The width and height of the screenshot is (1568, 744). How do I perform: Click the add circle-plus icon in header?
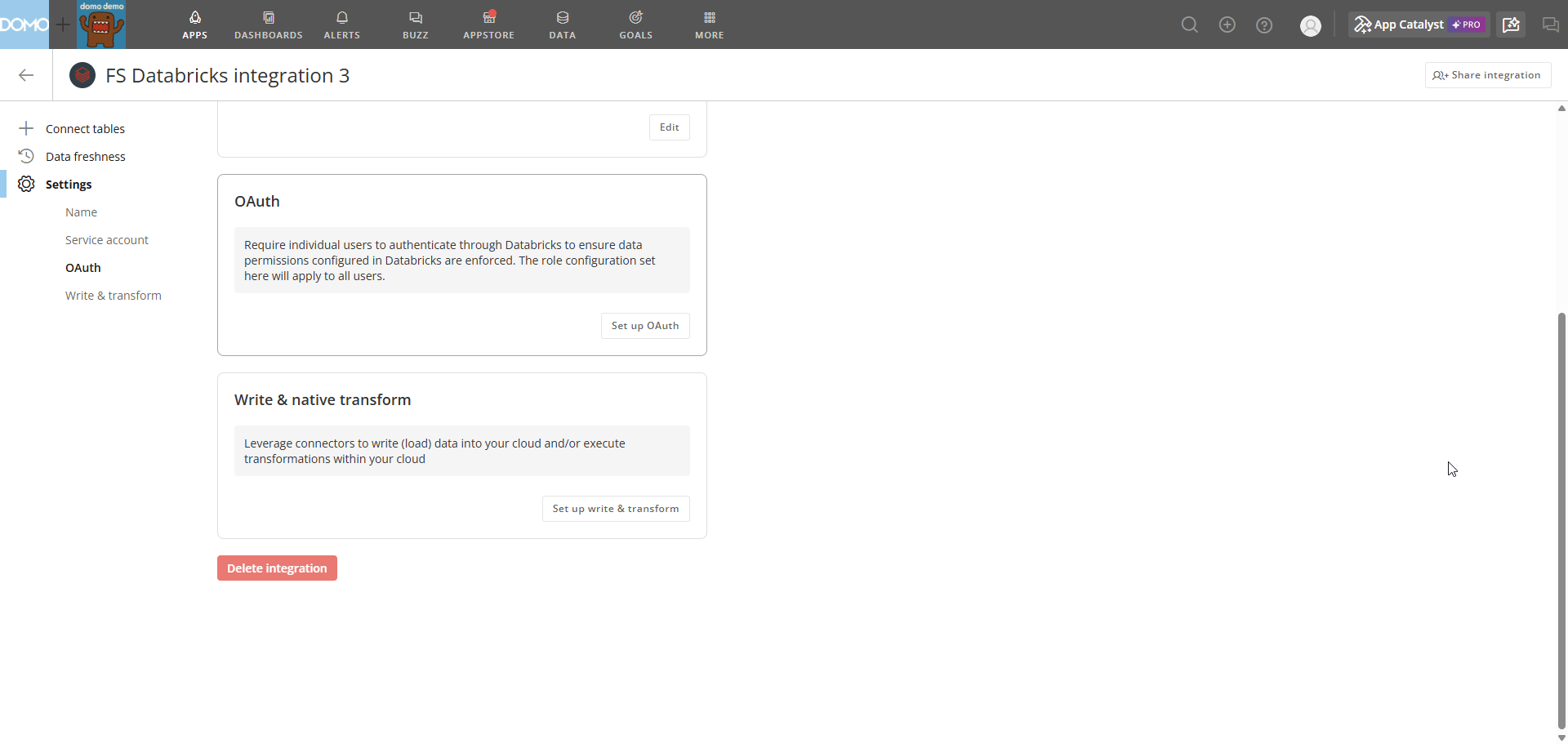[x=1227, y=25]
